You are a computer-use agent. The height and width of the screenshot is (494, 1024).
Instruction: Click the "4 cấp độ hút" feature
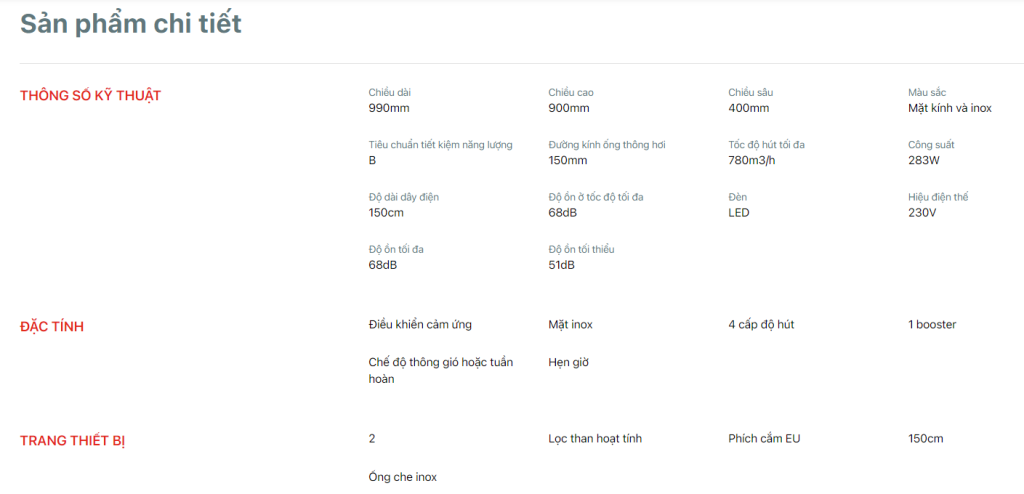tap(761, 325)
